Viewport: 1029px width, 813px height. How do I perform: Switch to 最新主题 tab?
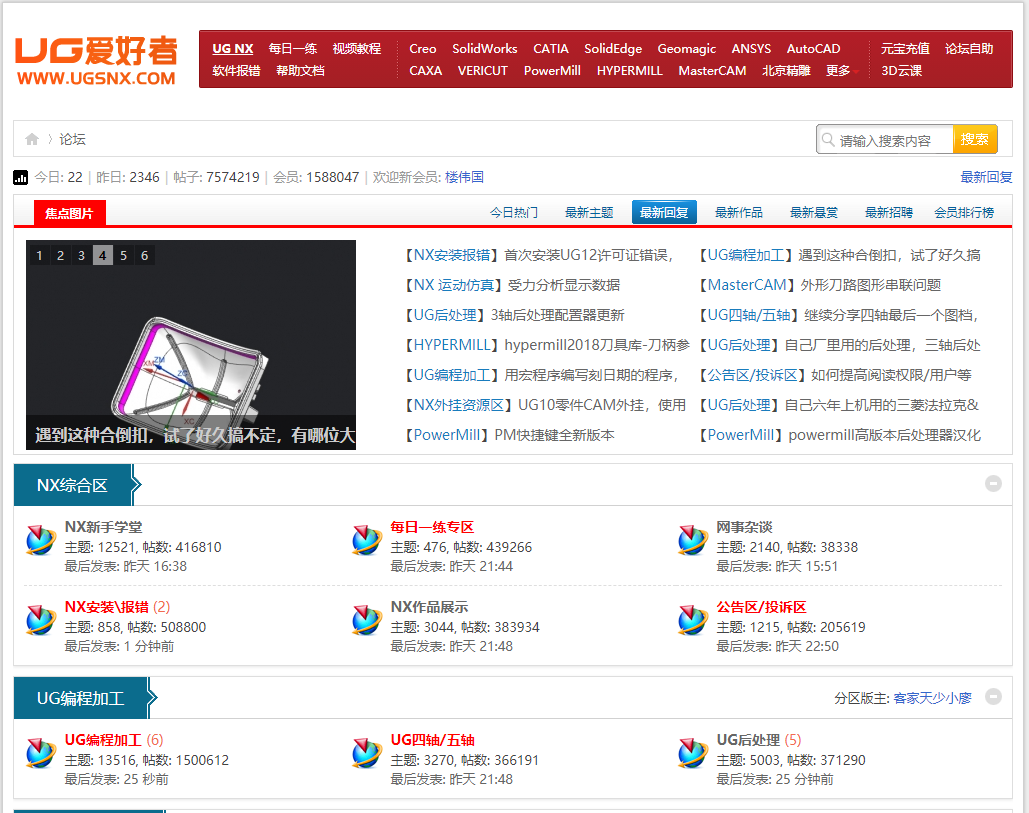point(589,213)
